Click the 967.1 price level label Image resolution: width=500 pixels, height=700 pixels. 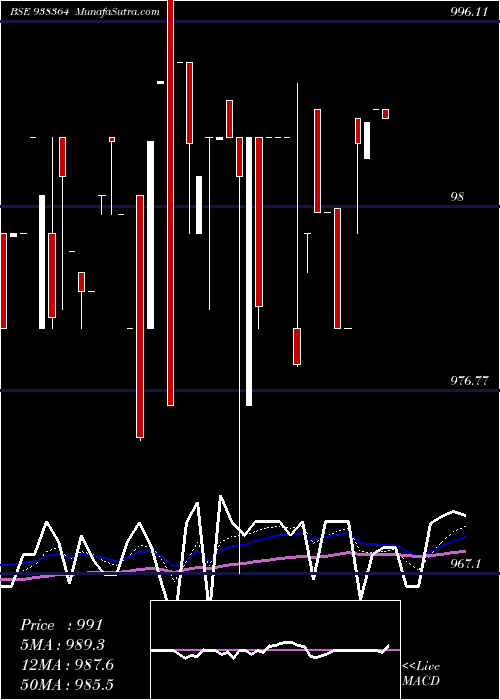click(466, 563)
